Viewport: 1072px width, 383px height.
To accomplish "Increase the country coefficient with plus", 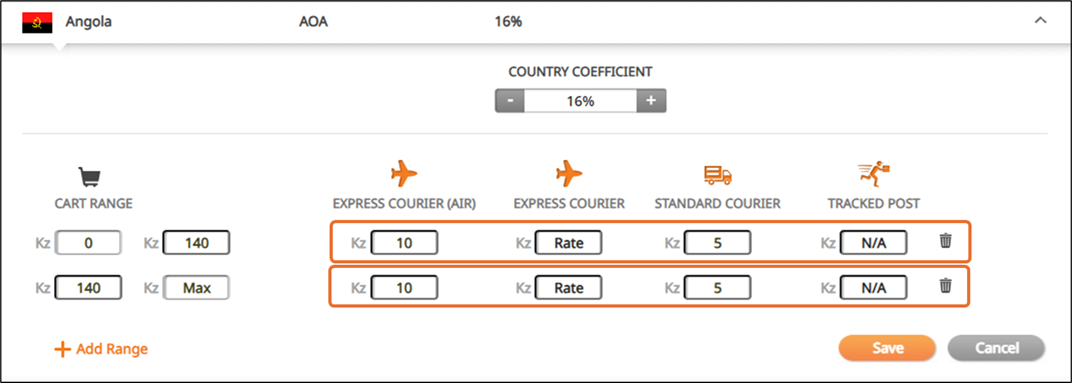I will click(x=651, y=101).
